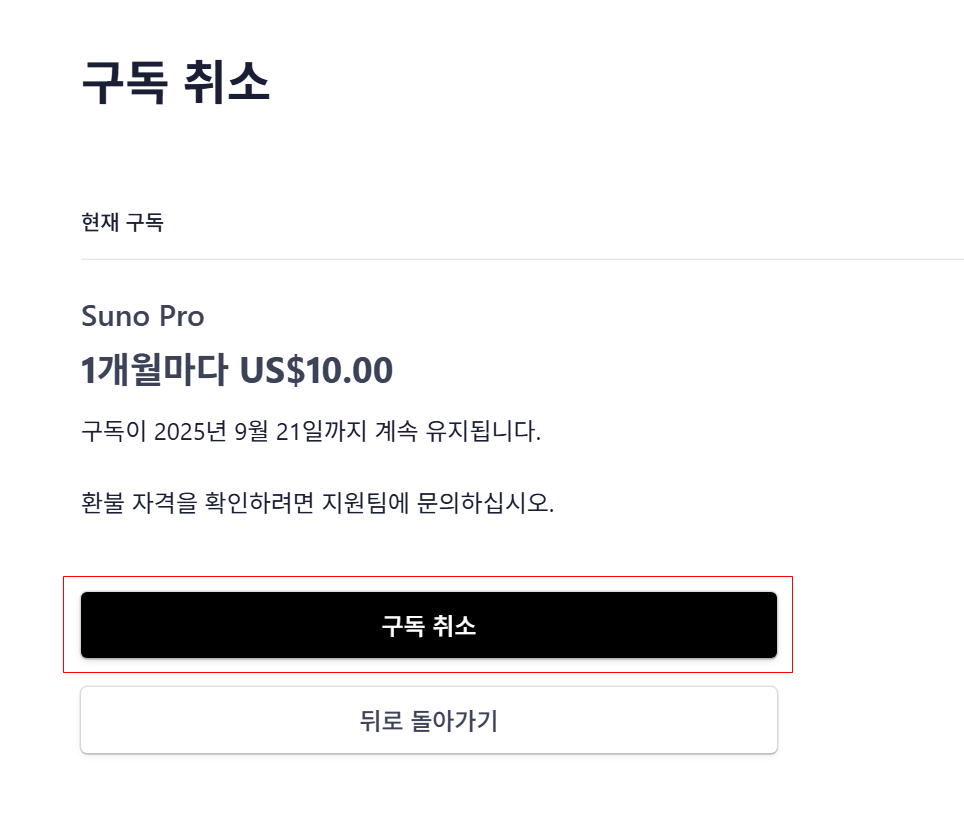The height and width of the screenshot is (815, 964).
Task: Click the 문의하십시오 text in the refund notice
Action: pos(485,503)
